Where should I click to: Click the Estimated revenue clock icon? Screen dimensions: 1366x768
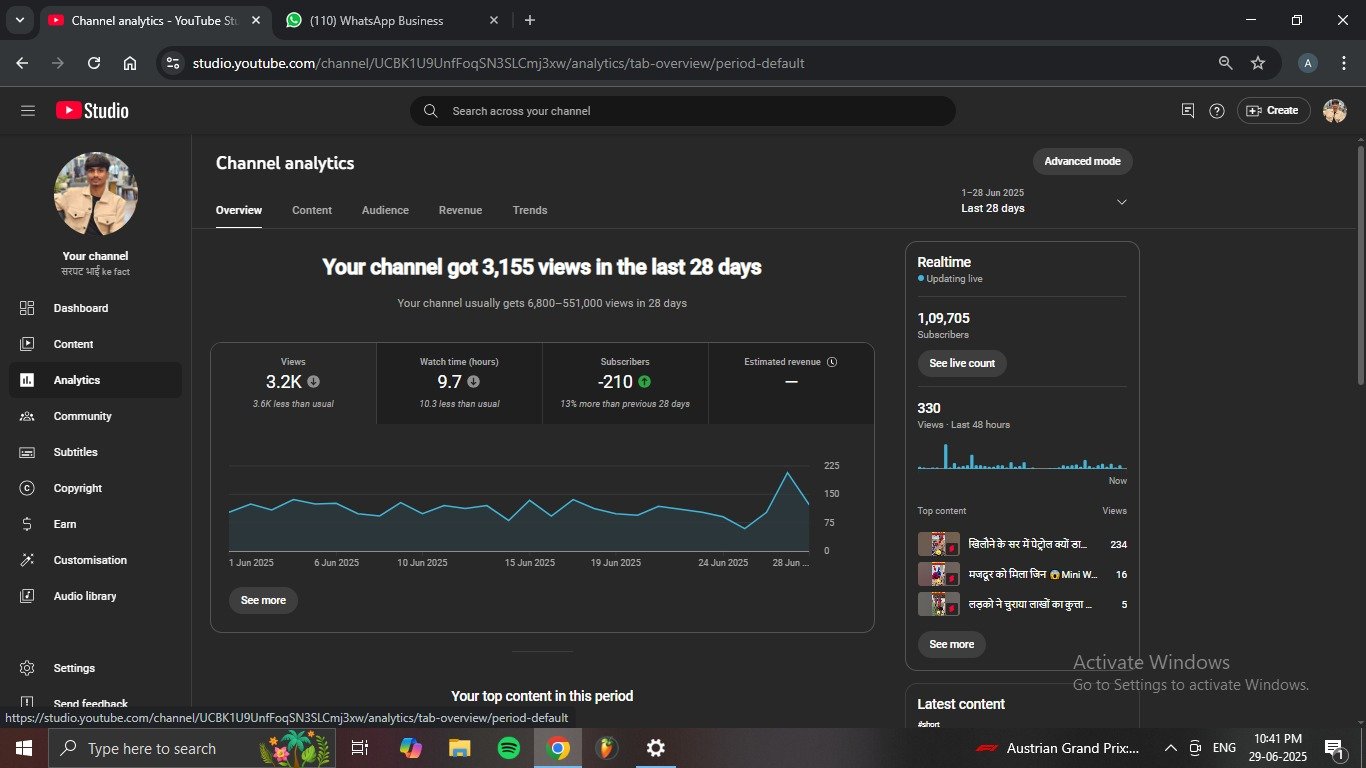[832, 362]
